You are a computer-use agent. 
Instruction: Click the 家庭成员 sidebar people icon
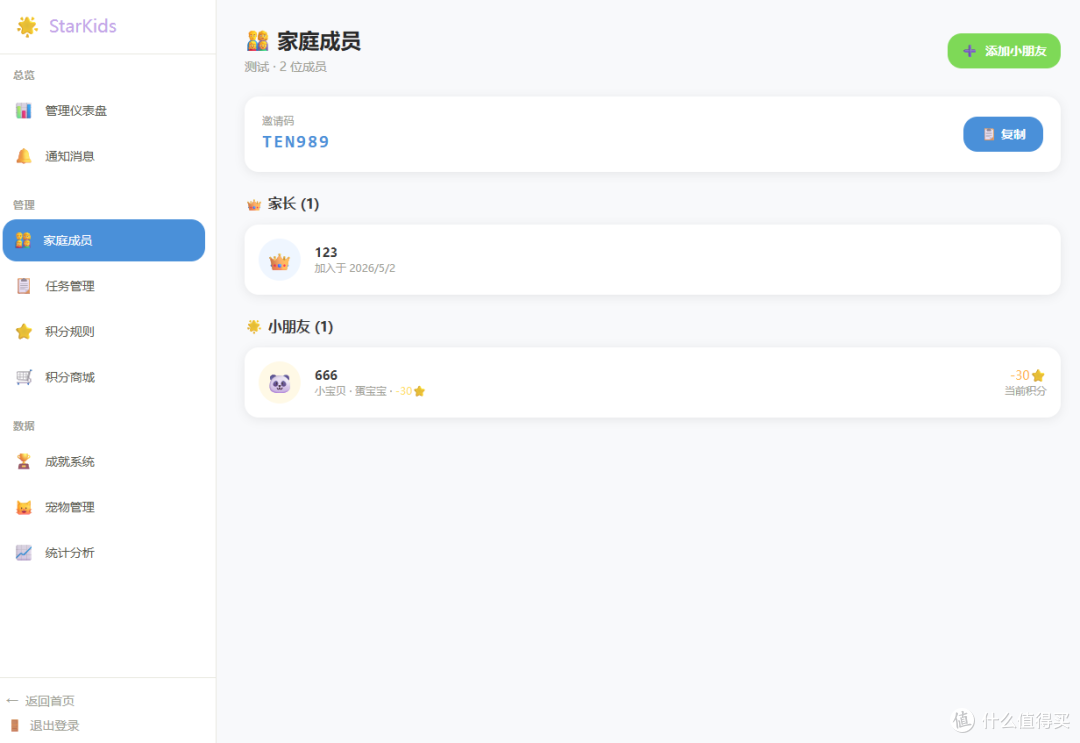(x=23, y=240)
